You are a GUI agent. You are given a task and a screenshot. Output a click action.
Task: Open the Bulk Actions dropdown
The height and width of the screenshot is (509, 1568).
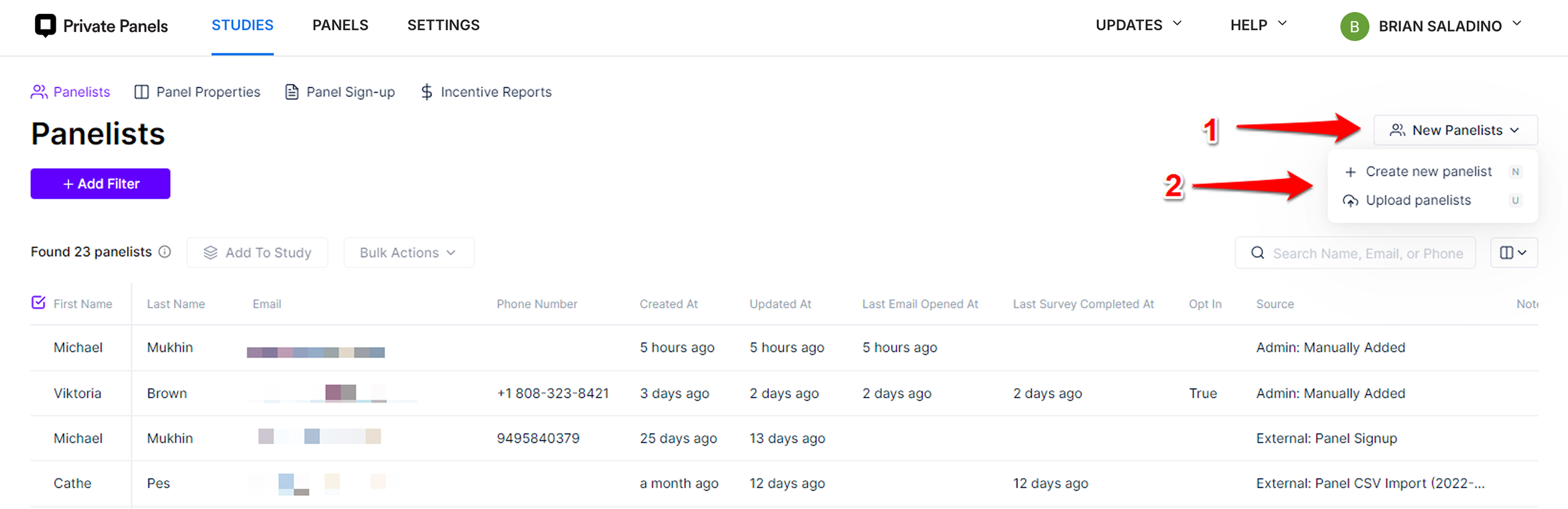409,252
